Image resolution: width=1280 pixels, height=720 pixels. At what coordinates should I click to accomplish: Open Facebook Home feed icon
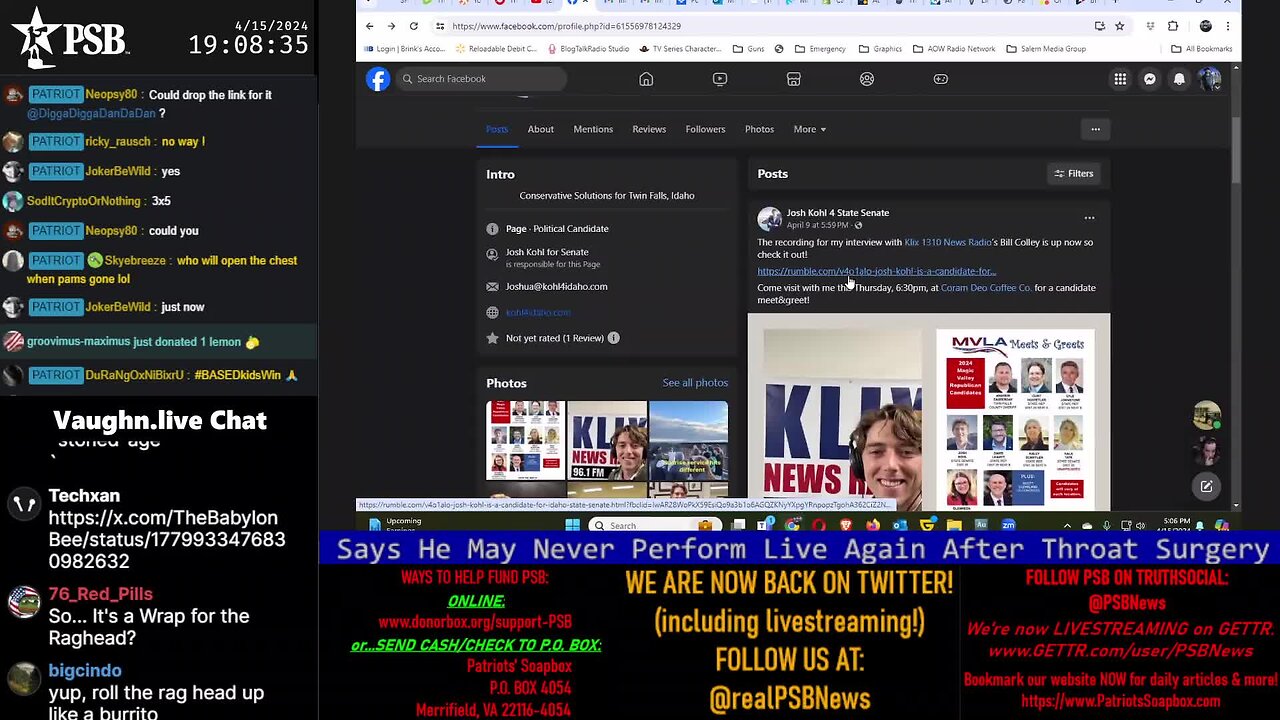point(646,79)
